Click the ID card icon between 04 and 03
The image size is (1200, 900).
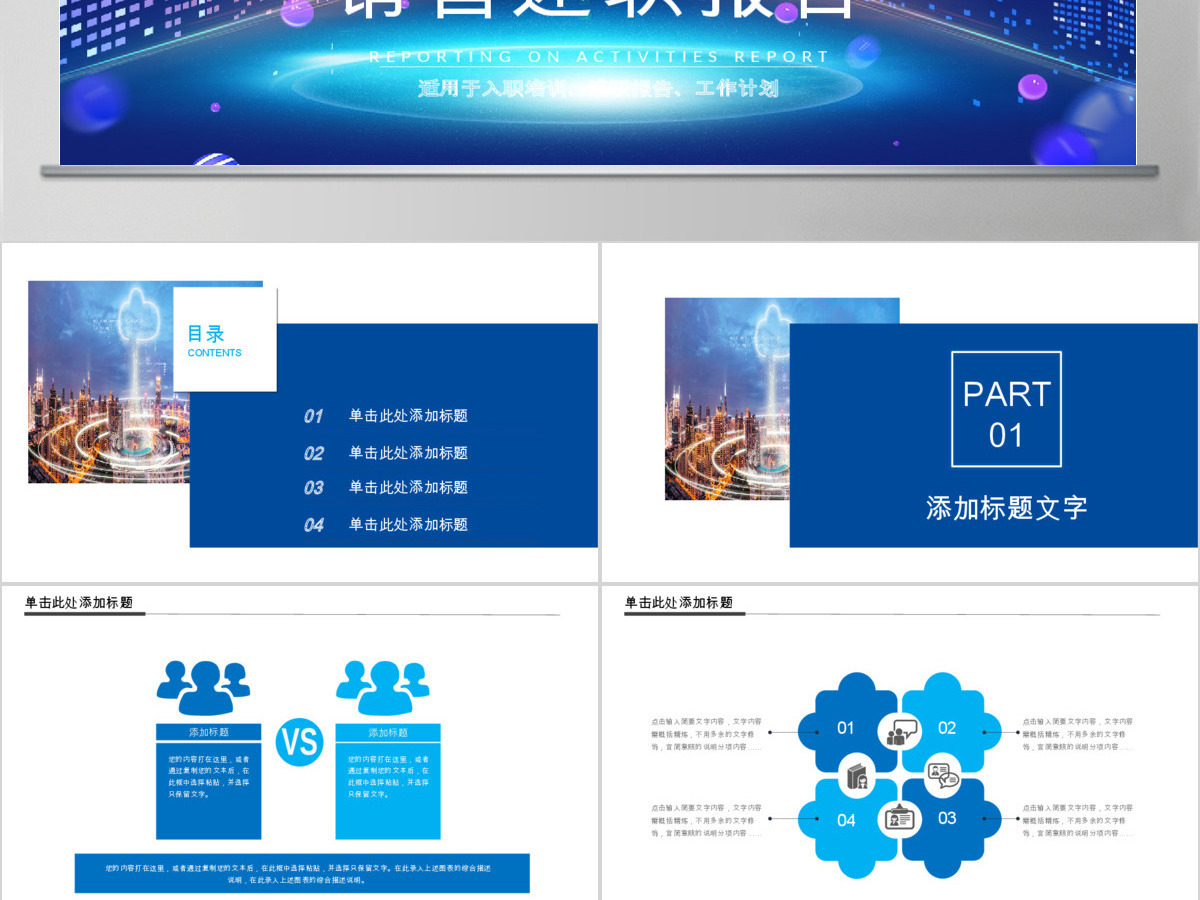pos(899,819)
